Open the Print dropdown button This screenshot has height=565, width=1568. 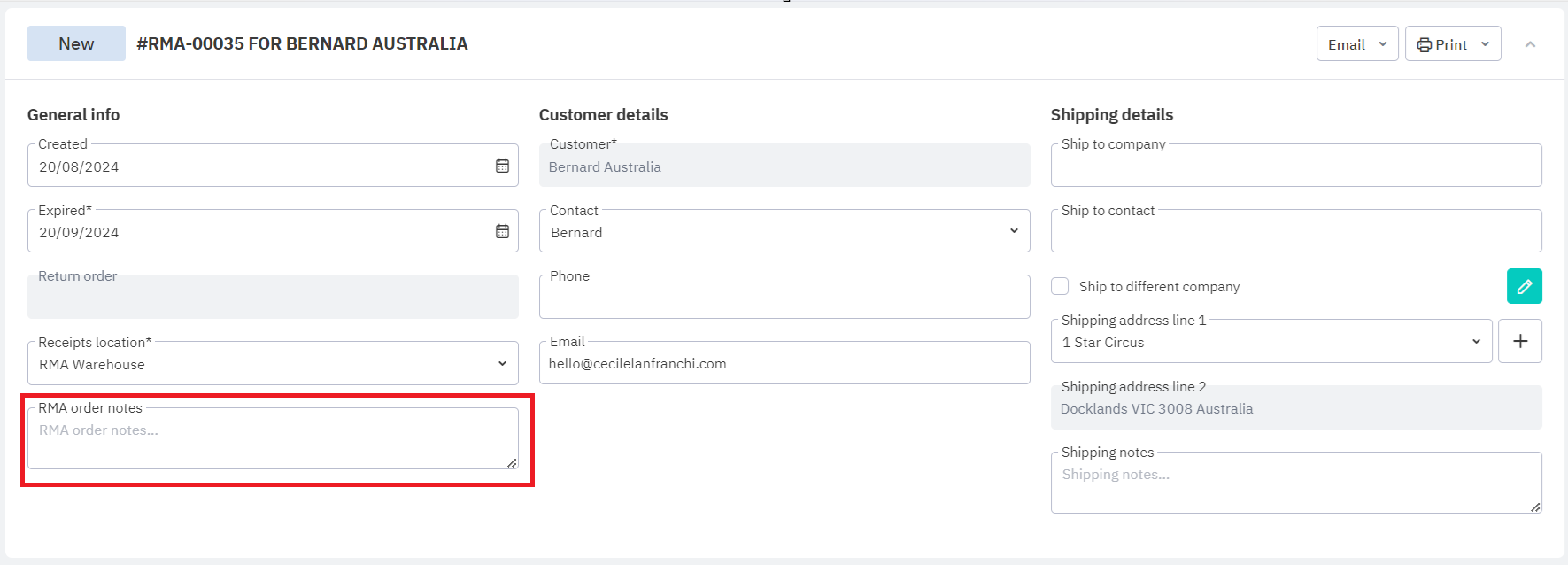click(x=1452, y=44)
